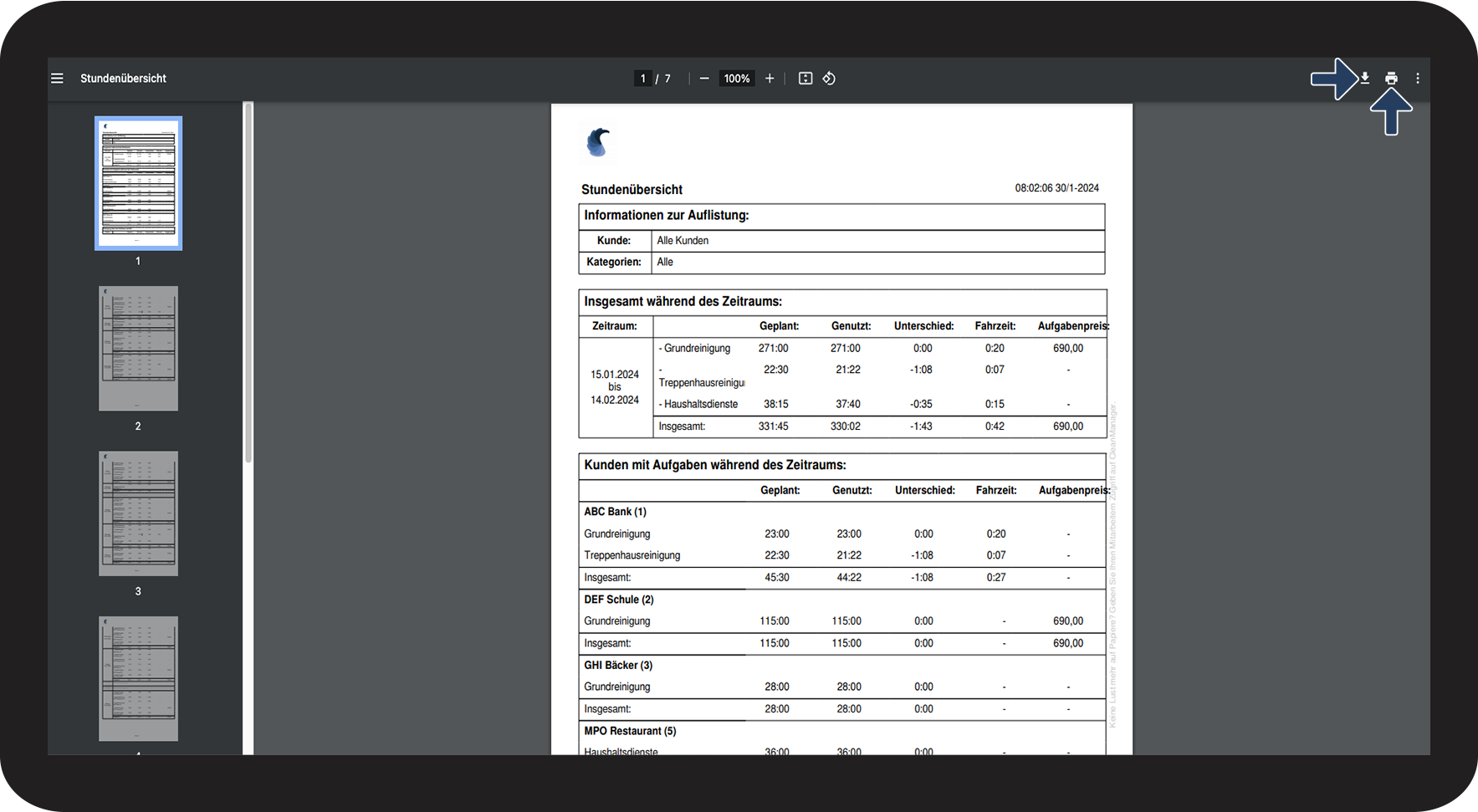Jump to the page 2 thumbnail
1478x812 pixels.
coord(138,349)
